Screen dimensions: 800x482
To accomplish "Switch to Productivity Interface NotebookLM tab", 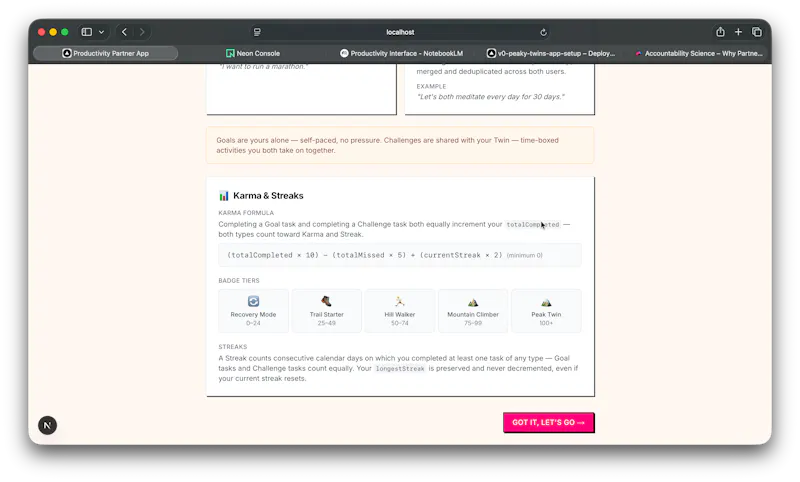I will (402, 53).
